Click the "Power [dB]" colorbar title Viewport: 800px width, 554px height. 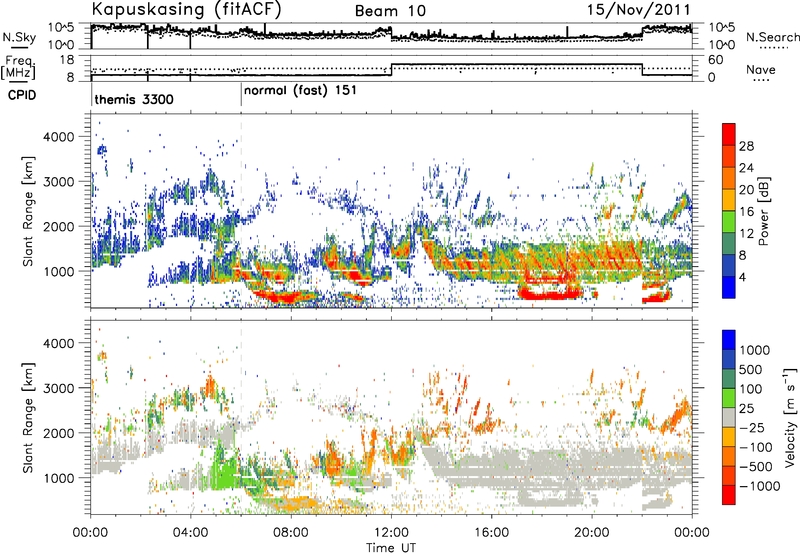764,211
